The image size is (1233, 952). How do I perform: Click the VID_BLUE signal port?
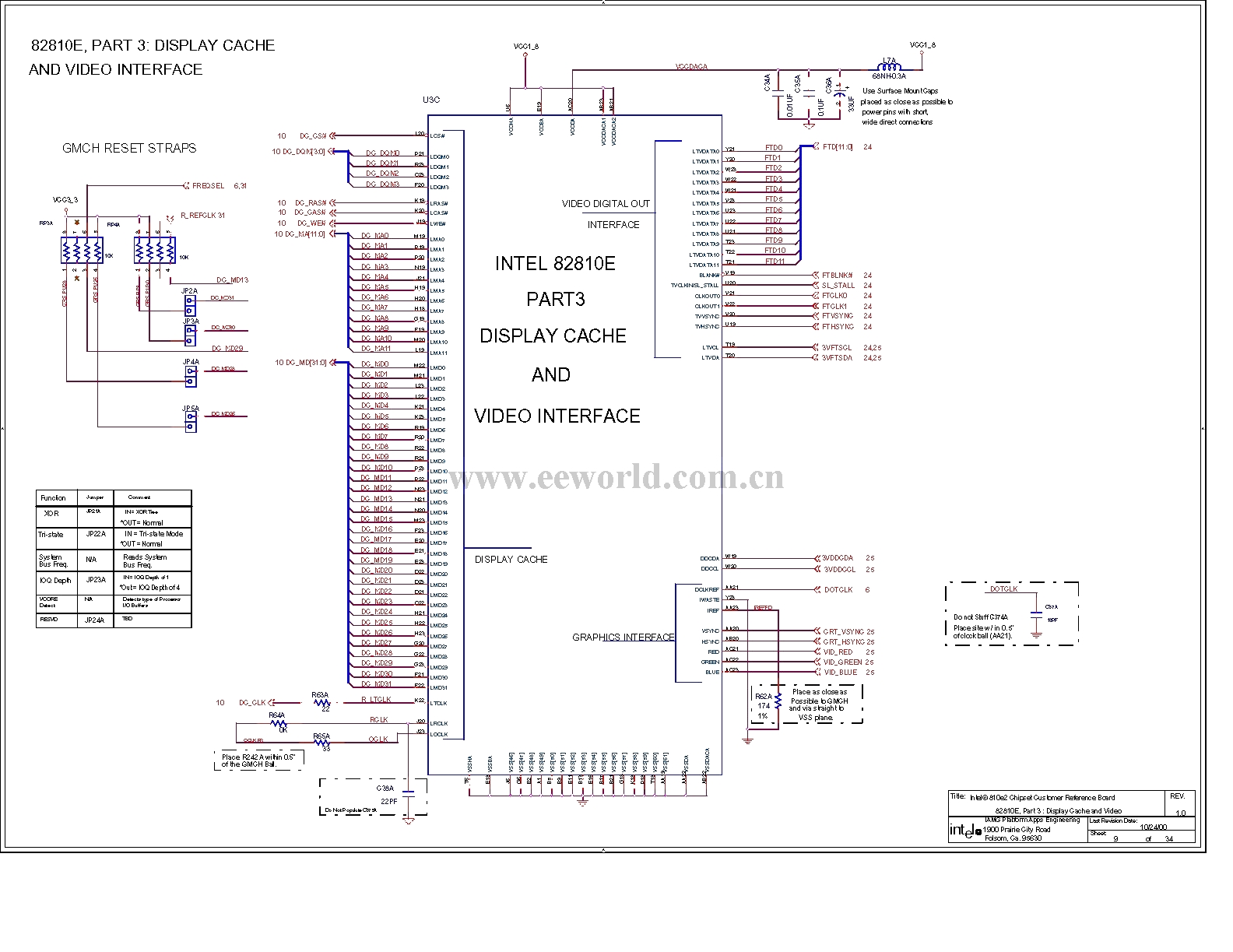[x=834, y=672]
